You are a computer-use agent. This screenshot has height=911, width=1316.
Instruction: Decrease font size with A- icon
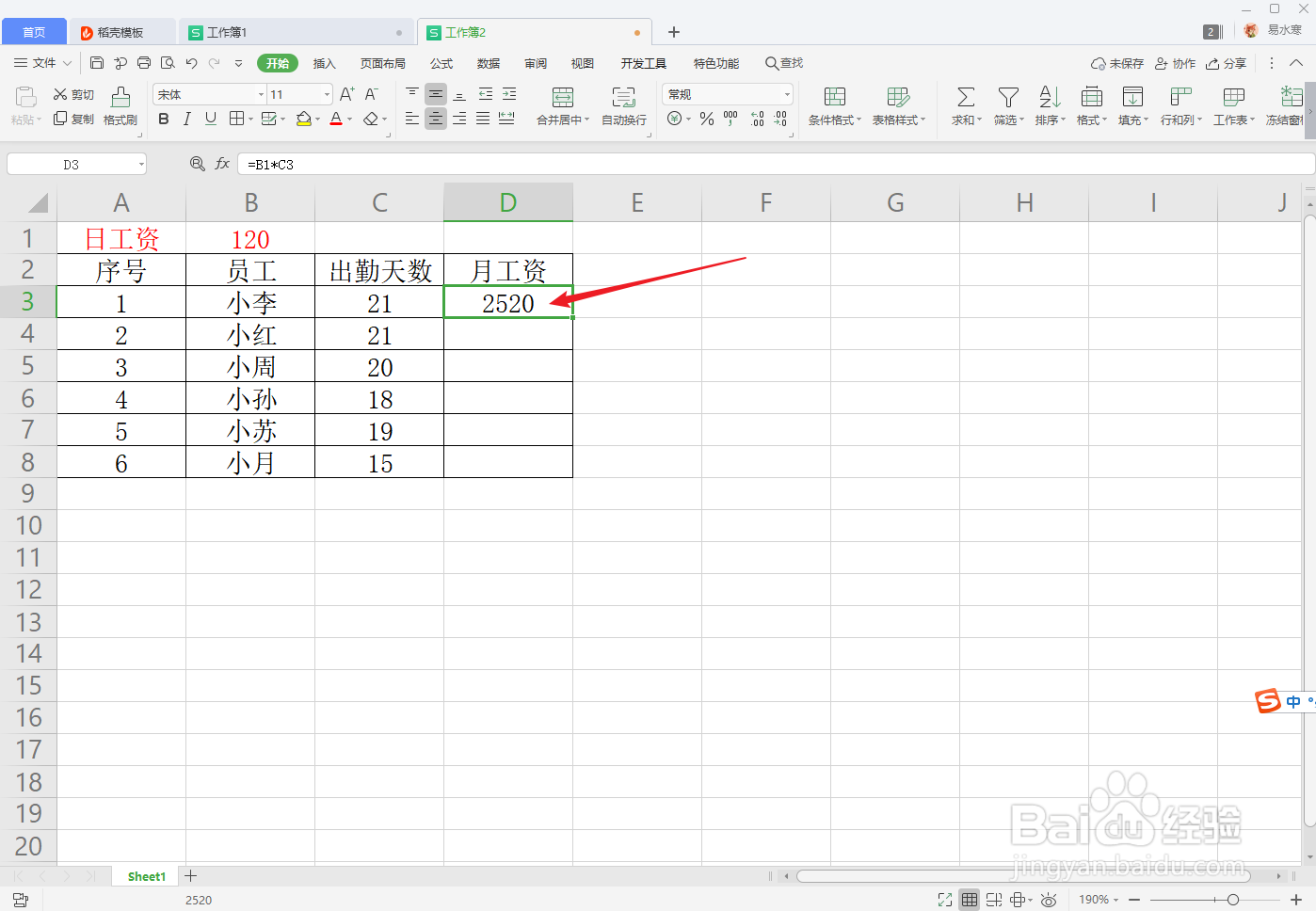(372, 94)
